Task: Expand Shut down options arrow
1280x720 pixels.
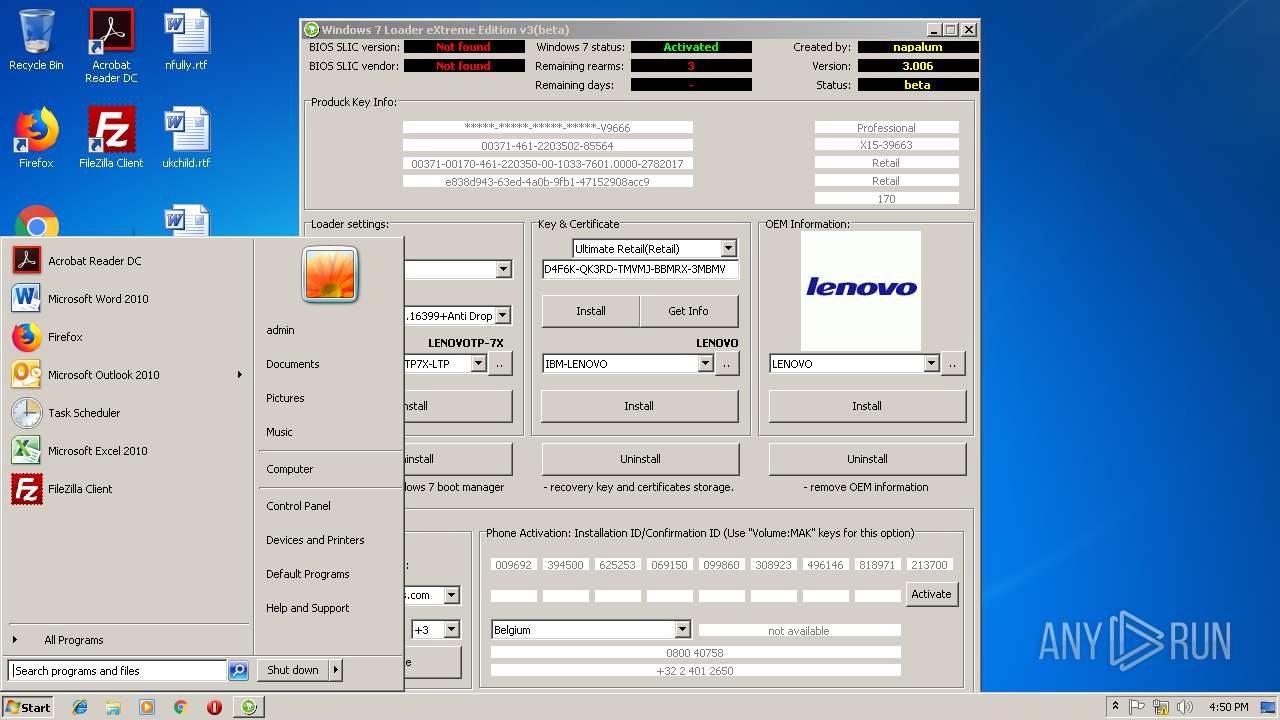Action: click(x=336, y=670)
